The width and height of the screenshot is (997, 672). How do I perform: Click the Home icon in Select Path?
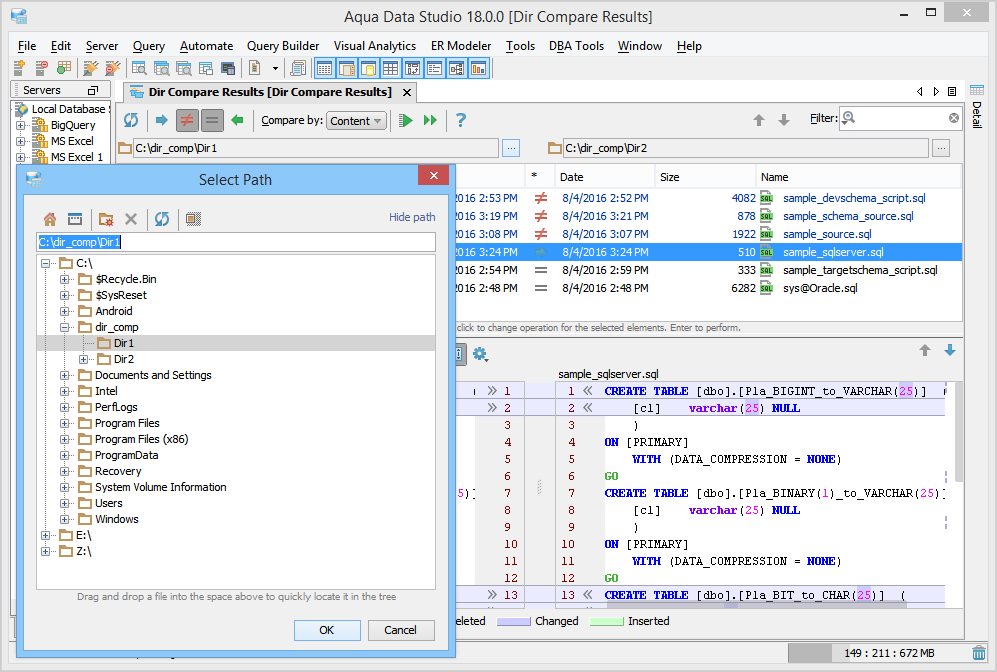pos(49,219)
